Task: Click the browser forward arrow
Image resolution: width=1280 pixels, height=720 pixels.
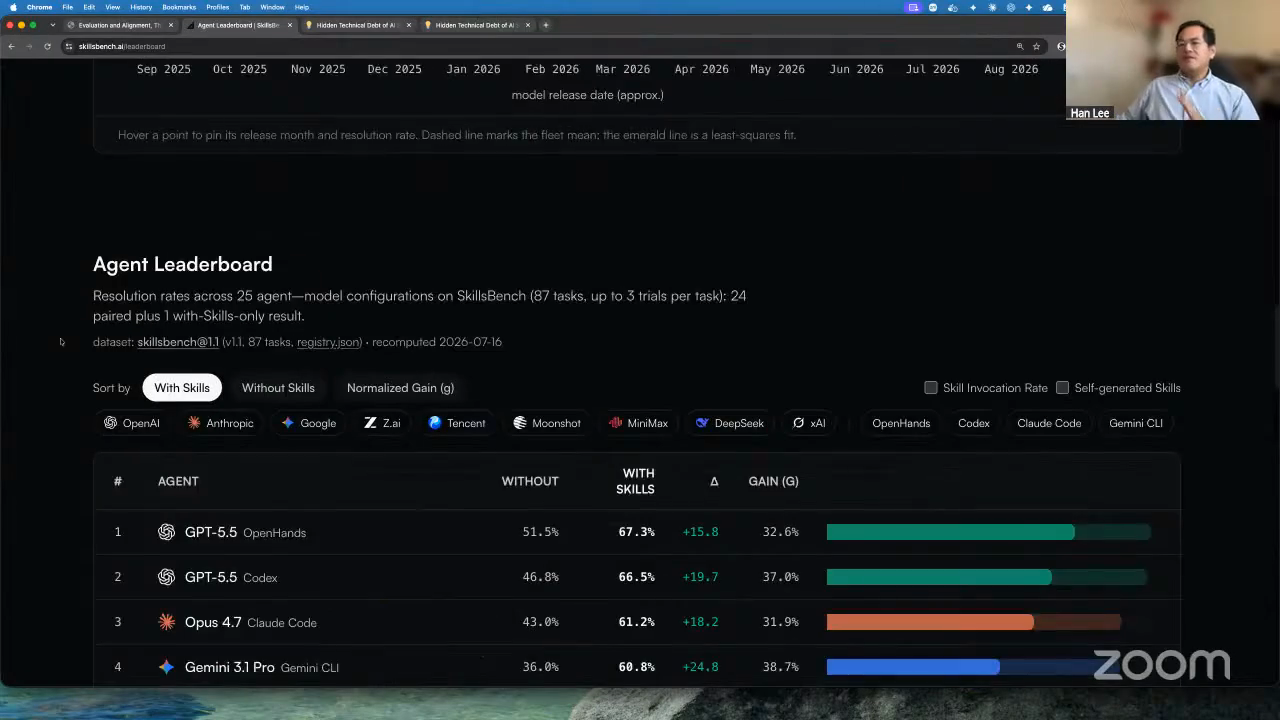Action: (x=28, y=46)
